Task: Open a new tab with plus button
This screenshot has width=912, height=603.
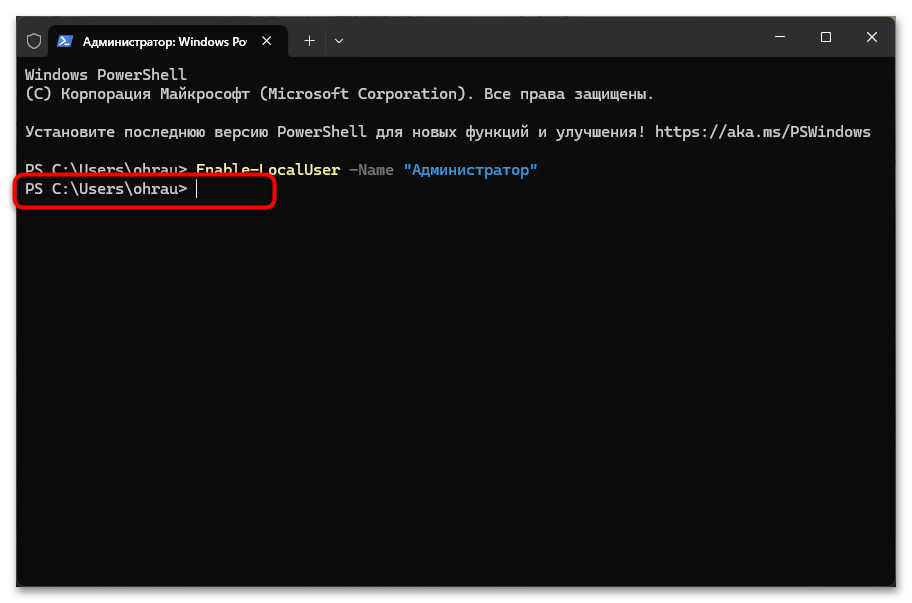Action: coord(309,41)
